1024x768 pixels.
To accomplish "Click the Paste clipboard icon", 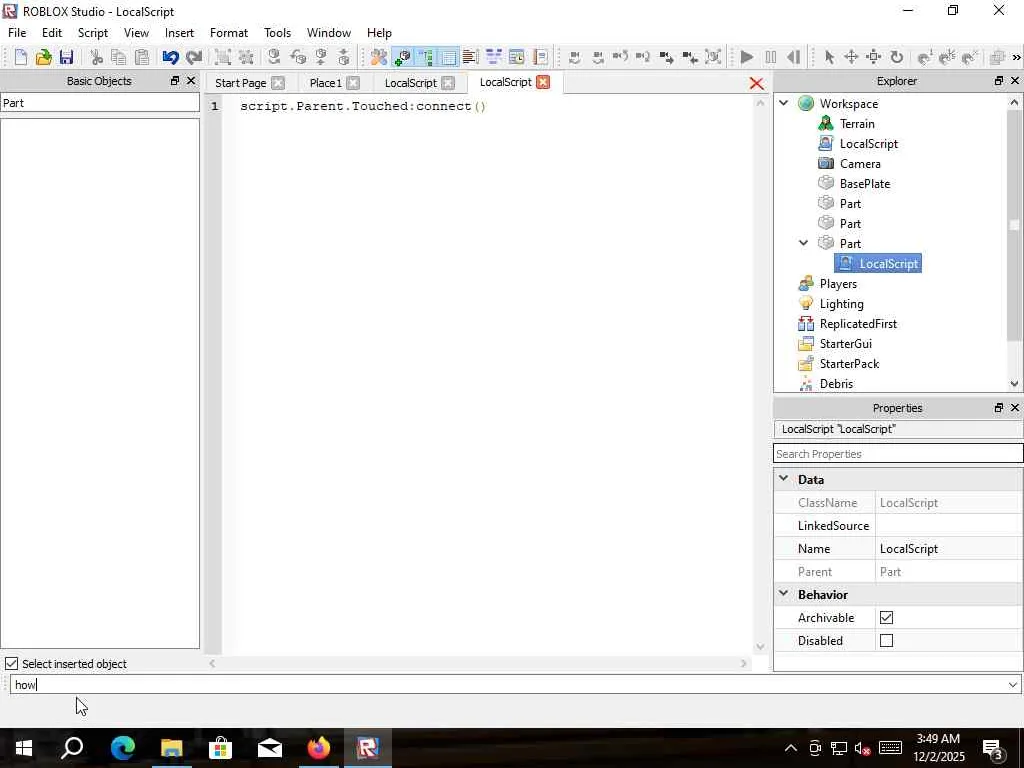I will coord(142,57).
